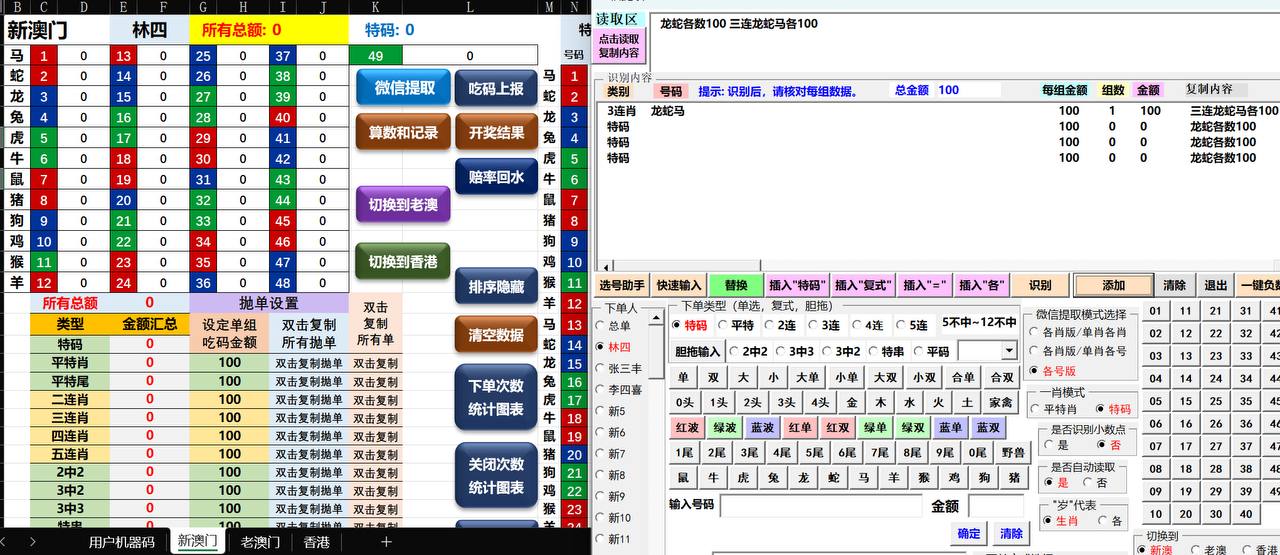
Task: Click the 关闭次数统计图表 button
Action: click(x=496, y=476)
